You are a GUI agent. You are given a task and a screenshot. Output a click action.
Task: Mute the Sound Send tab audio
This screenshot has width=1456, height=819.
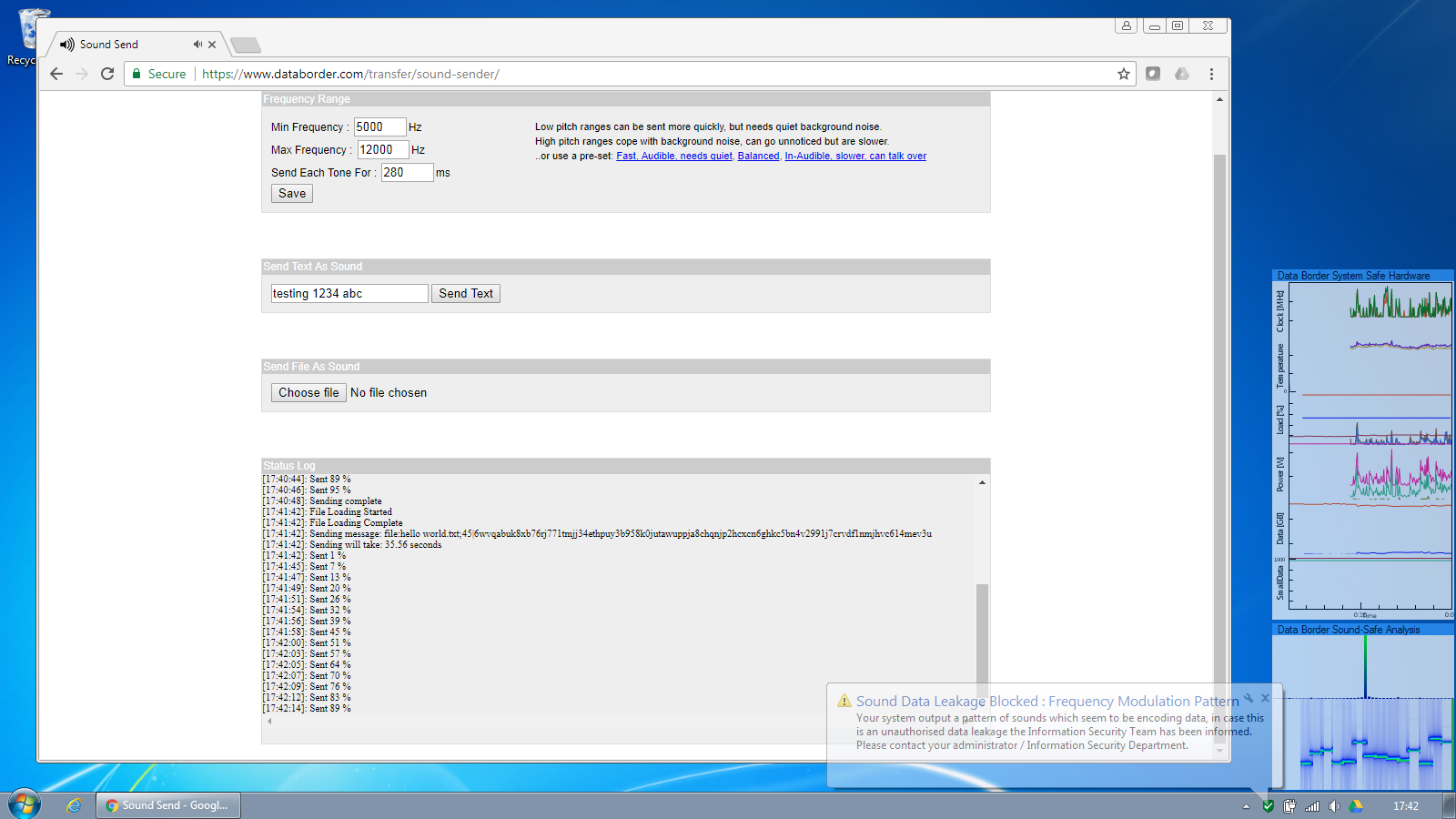pos(197,45)
